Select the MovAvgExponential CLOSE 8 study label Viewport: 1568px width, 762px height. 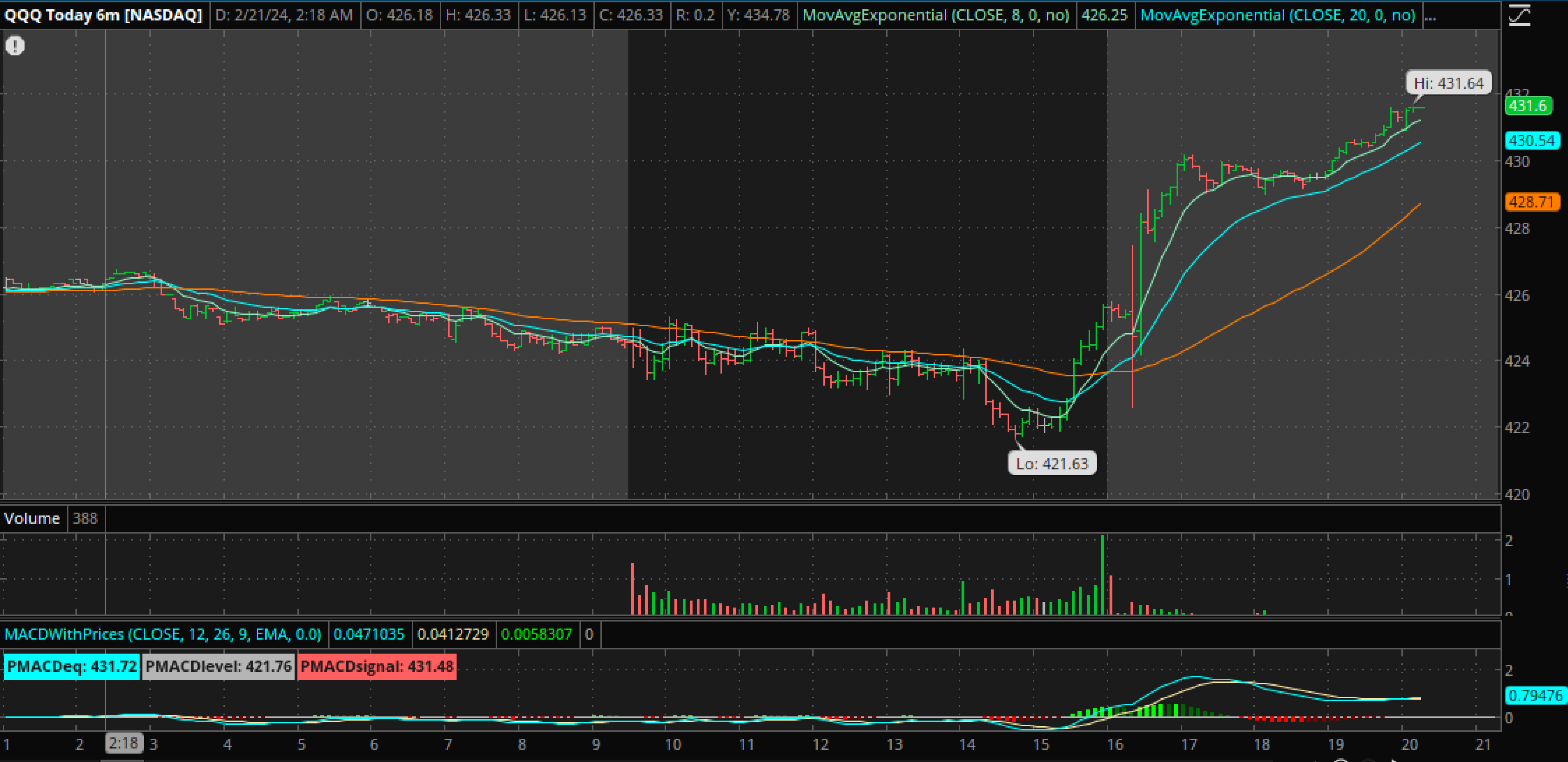click(935, 15)
